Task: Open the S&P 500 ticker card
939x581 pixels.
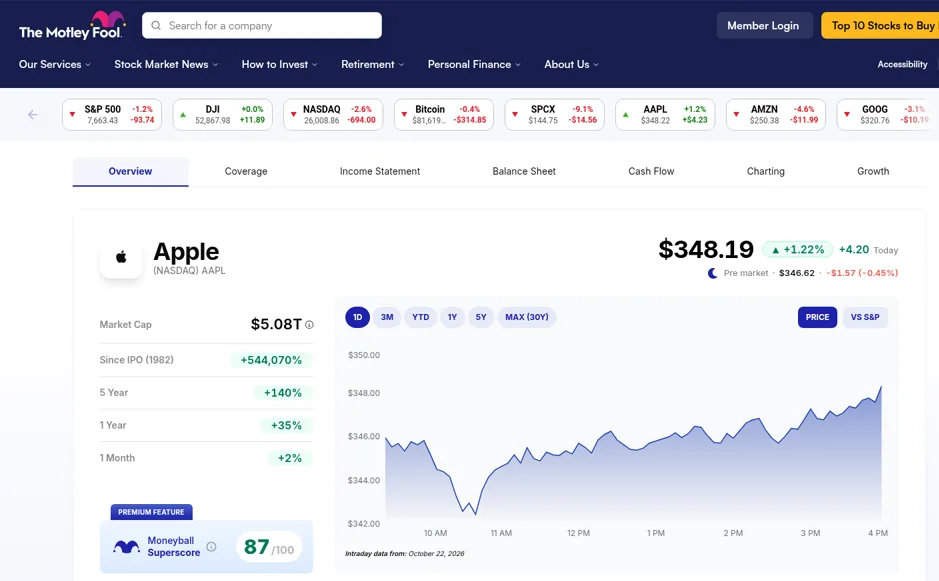Action: pos(112,114)
